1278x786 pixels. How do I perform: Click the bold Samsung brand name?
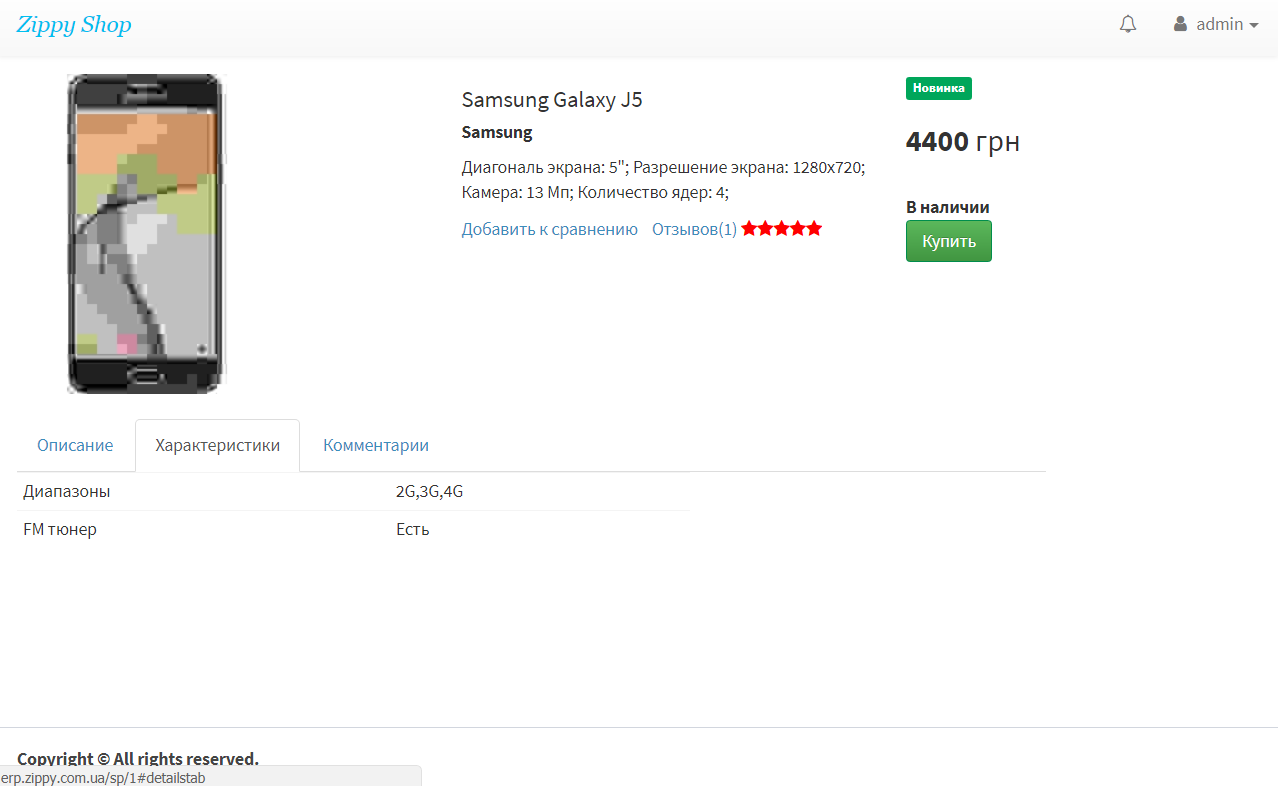click(x=497, y=132)
